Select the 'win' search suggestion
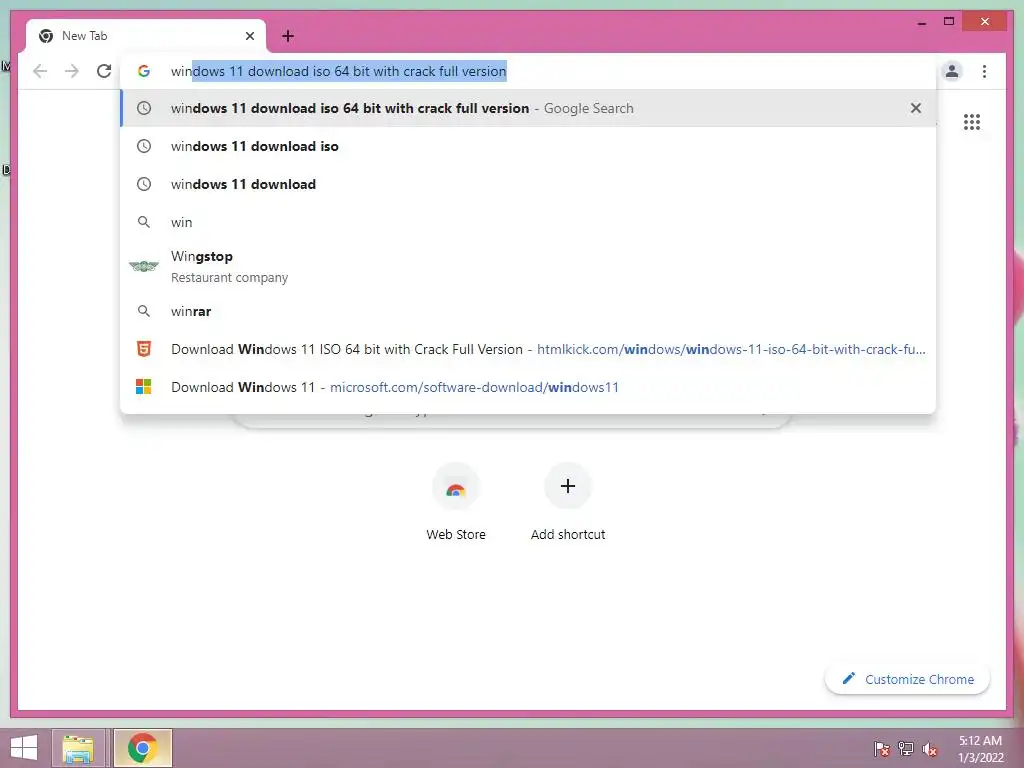The image size is (1024, 768). point(528,222)
